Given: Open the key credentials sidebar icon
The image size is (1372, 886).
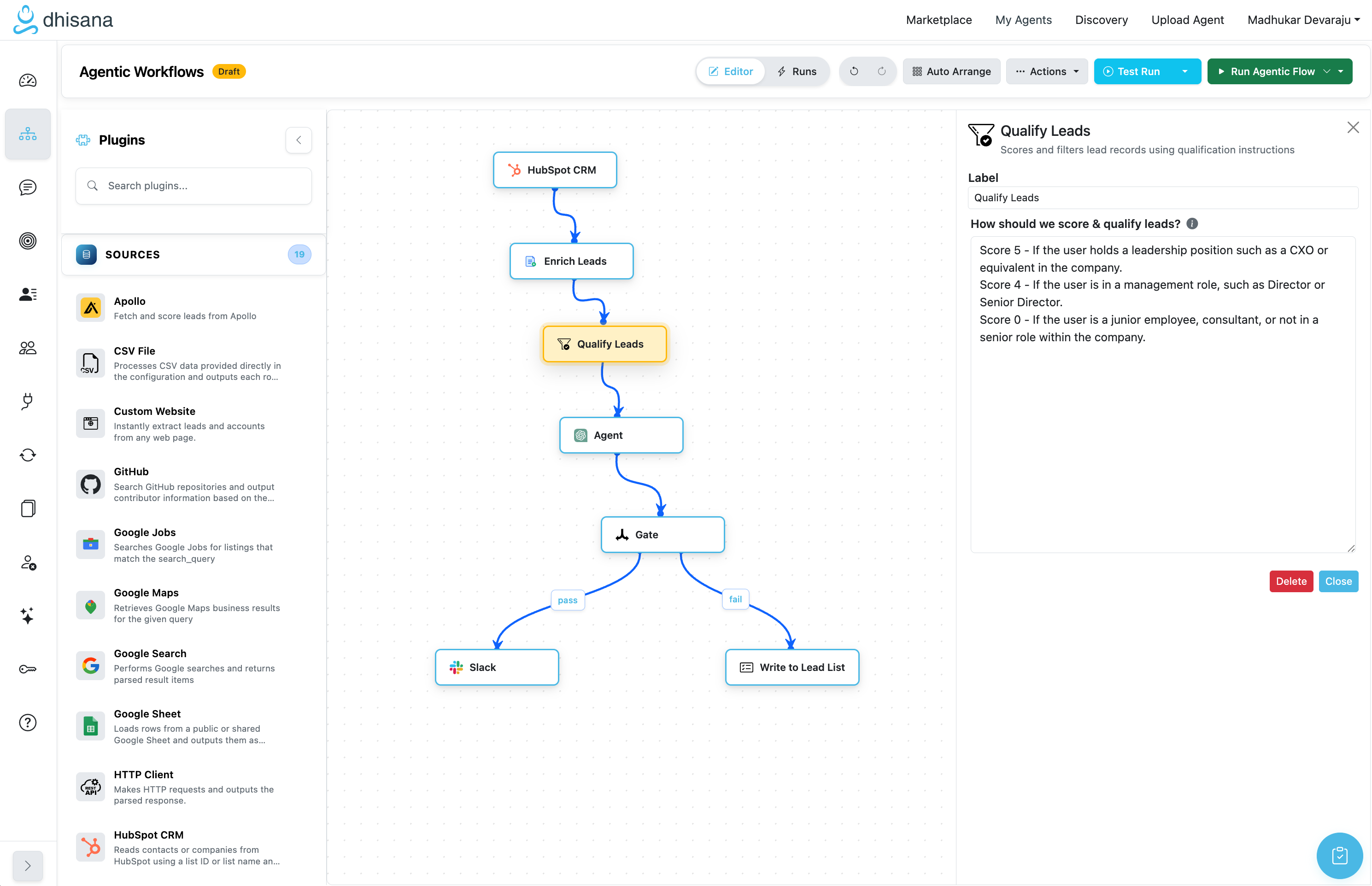Looking at the screenshot, I should [x=28, y=669].
